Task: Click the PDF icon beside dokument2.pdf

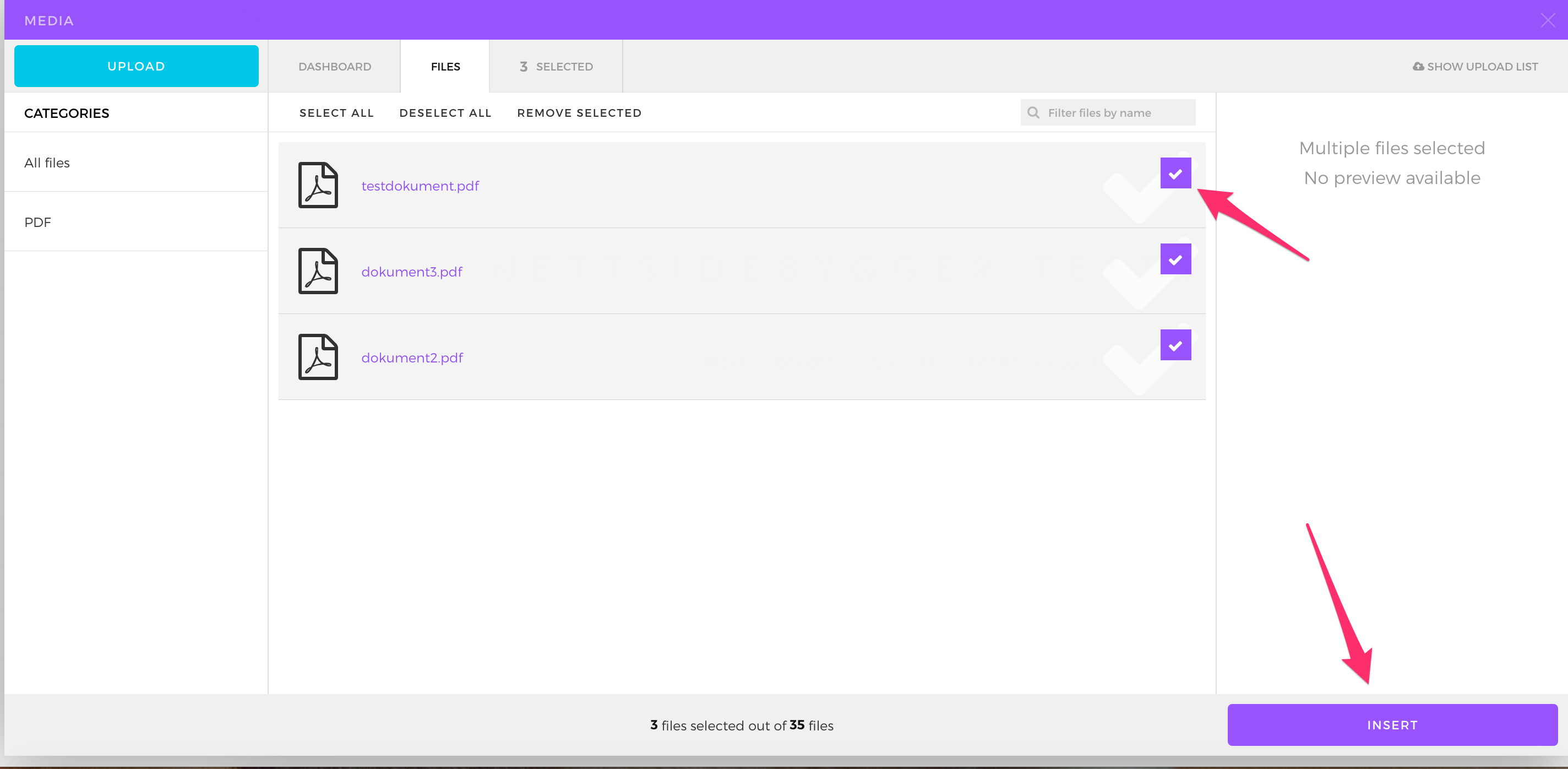Action: pos(318,357)
